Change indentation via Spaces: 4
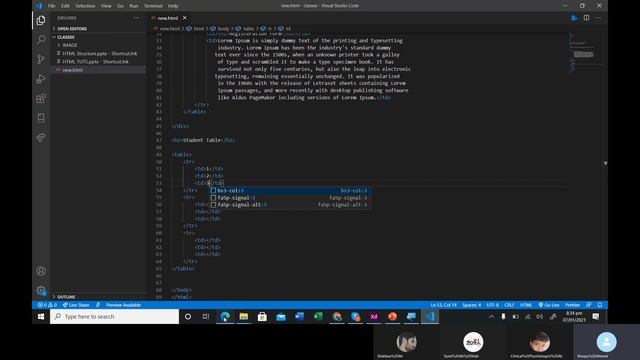640x360 pixels. (x=471, y=305)
